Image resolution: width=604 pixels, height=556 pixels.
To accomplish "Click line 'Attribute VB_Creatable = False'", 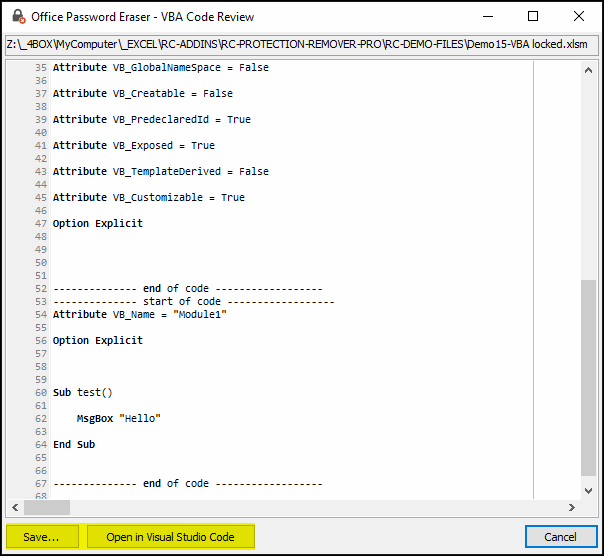I will (x=143, y=94).
